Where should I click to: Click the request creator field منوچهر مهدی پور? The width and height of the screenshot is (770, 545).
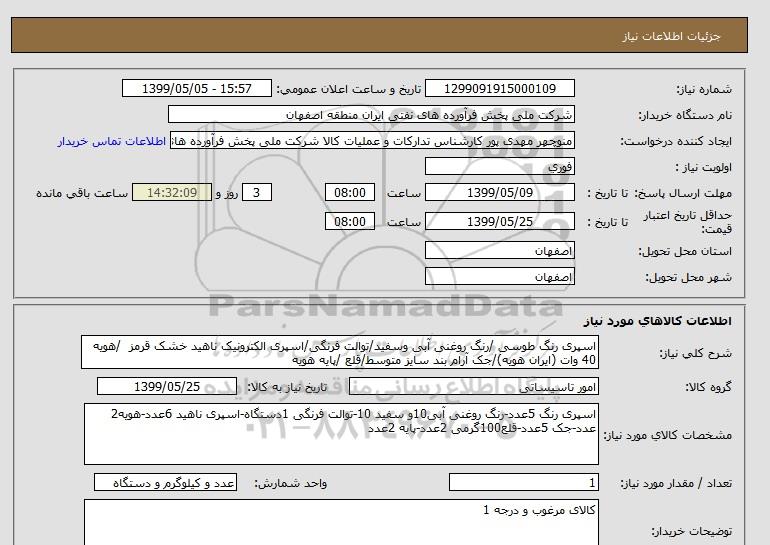tap(372, 141)
